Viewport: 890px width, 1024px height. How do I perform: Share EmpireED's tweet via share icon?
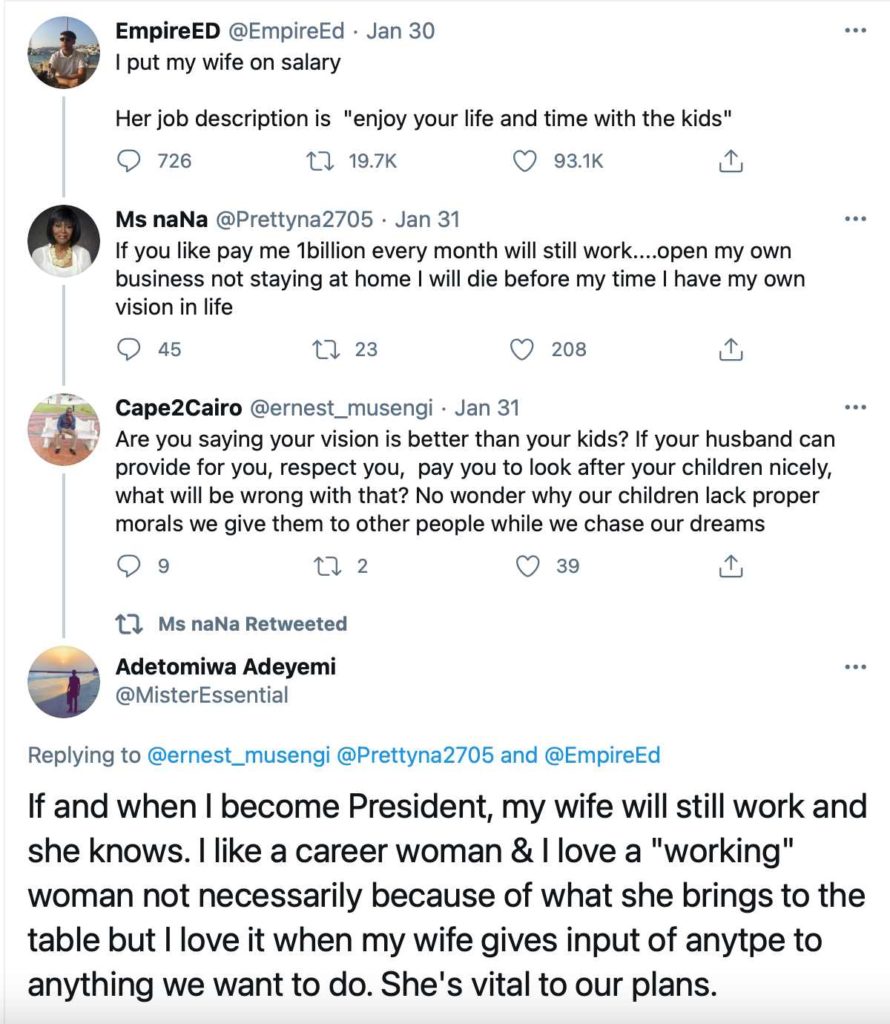click(x=731, y=160)
